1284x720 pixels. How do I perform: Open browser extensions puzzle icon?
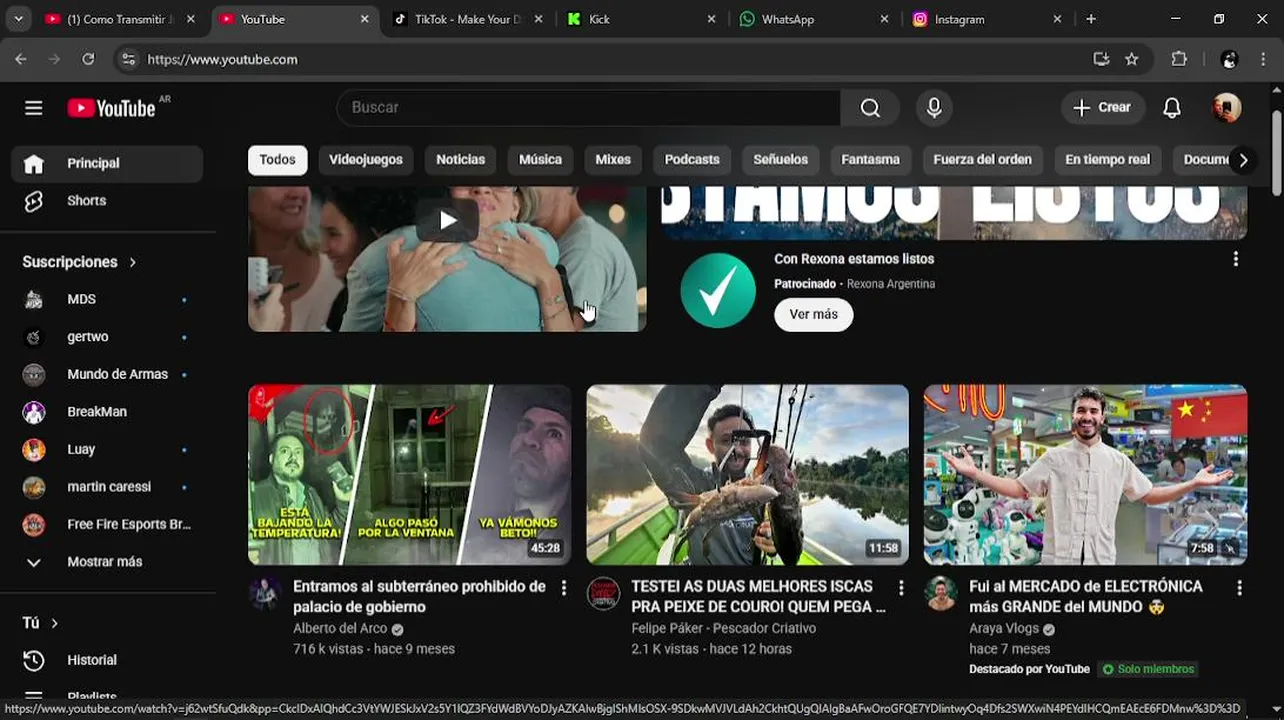(x=1179, y=59)
